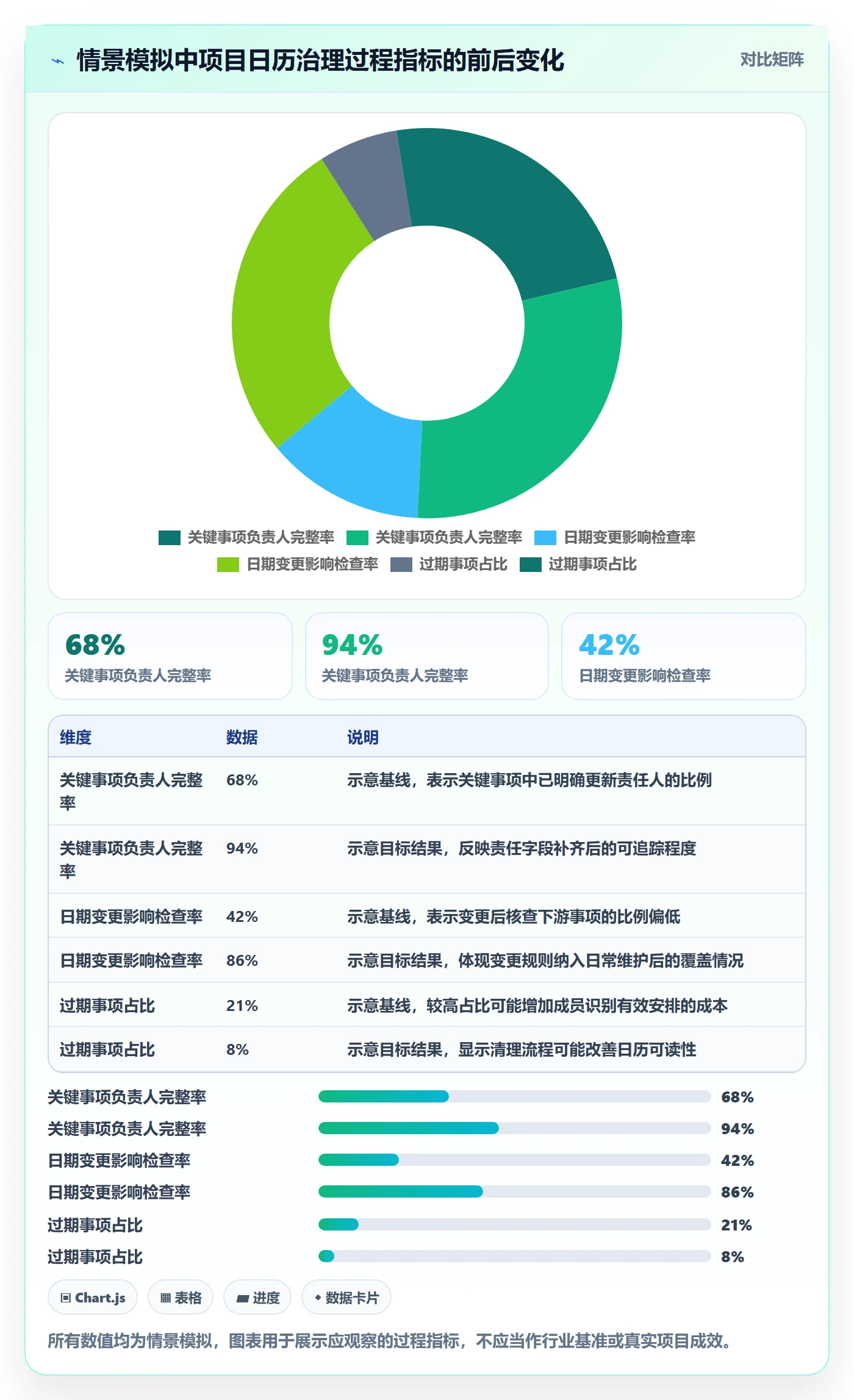Click the 对比矩阵 label in the header
The width and height of the screenshot is (854, 1400).
(772, 59)
